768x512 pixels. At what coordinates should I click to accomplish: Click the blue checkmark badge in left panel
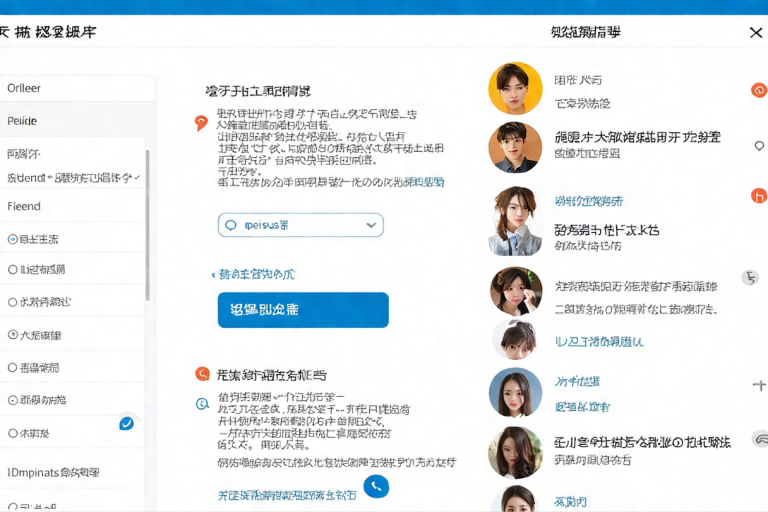126,423
